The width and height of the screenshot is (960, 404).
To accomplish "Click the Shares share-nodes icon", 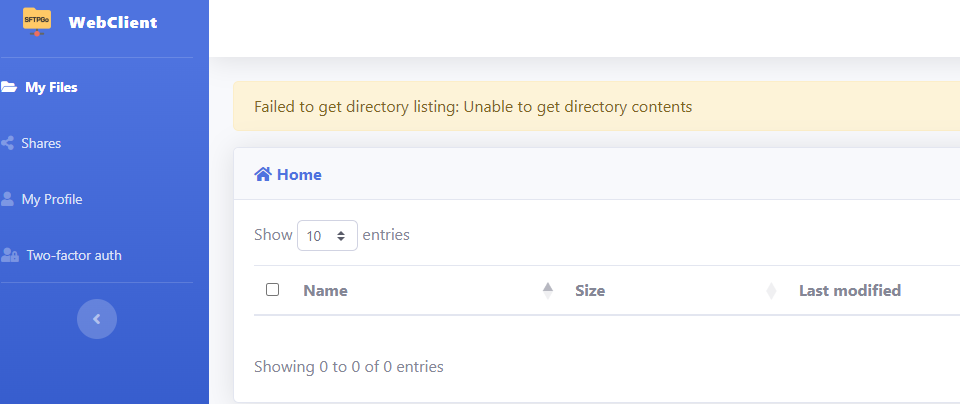I will tap(7, 143).
